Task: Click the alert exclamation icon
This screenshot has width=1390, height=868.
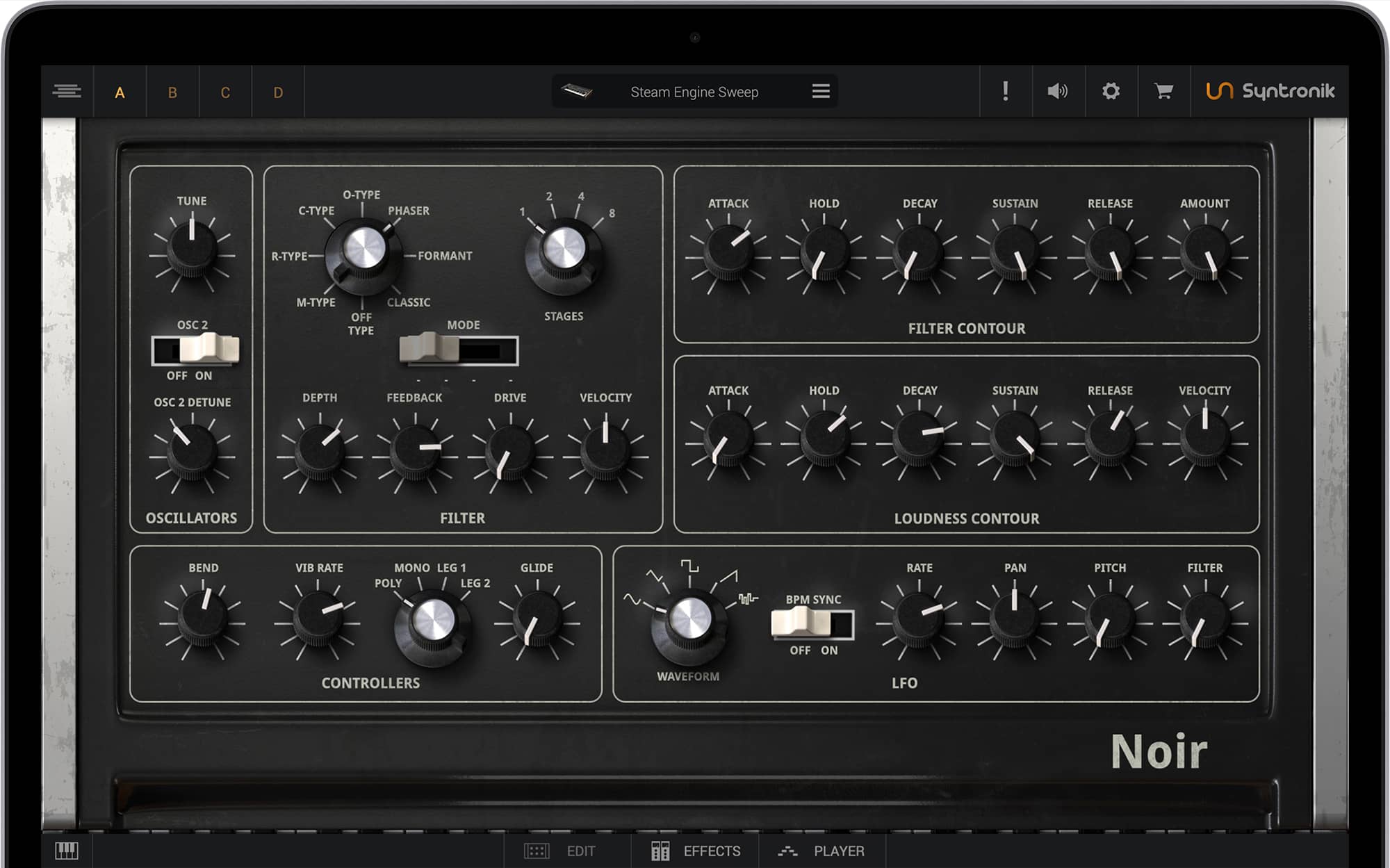Action: coord(1006,91)
